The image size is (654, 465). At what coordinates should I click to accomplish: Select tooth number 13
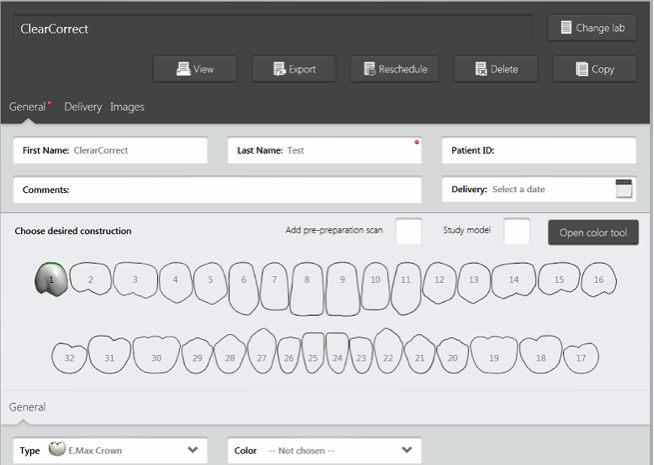(473, 281)
